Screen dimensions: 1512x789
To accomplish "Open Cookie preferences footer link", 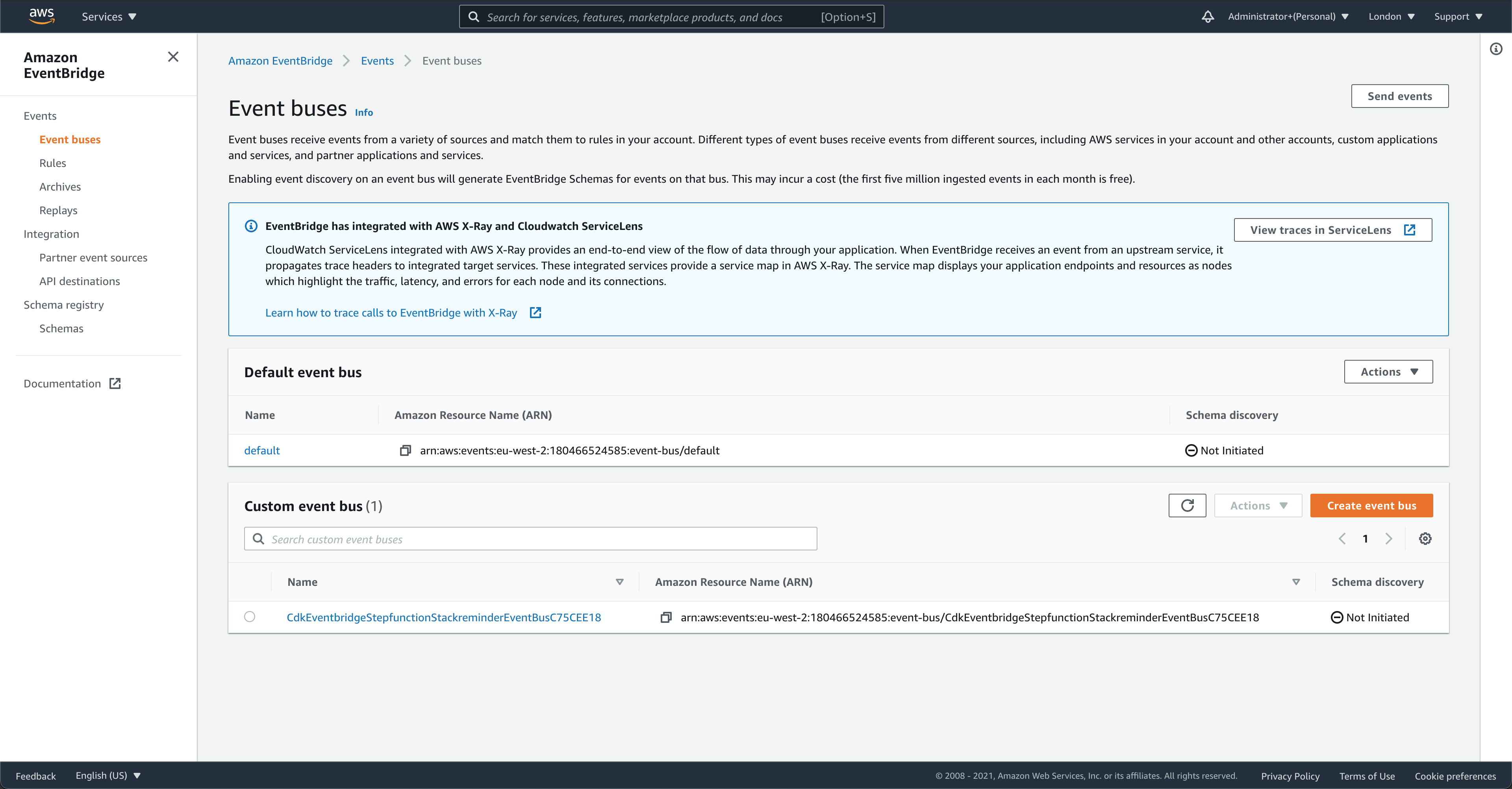I will click(x=1455, y=776).
